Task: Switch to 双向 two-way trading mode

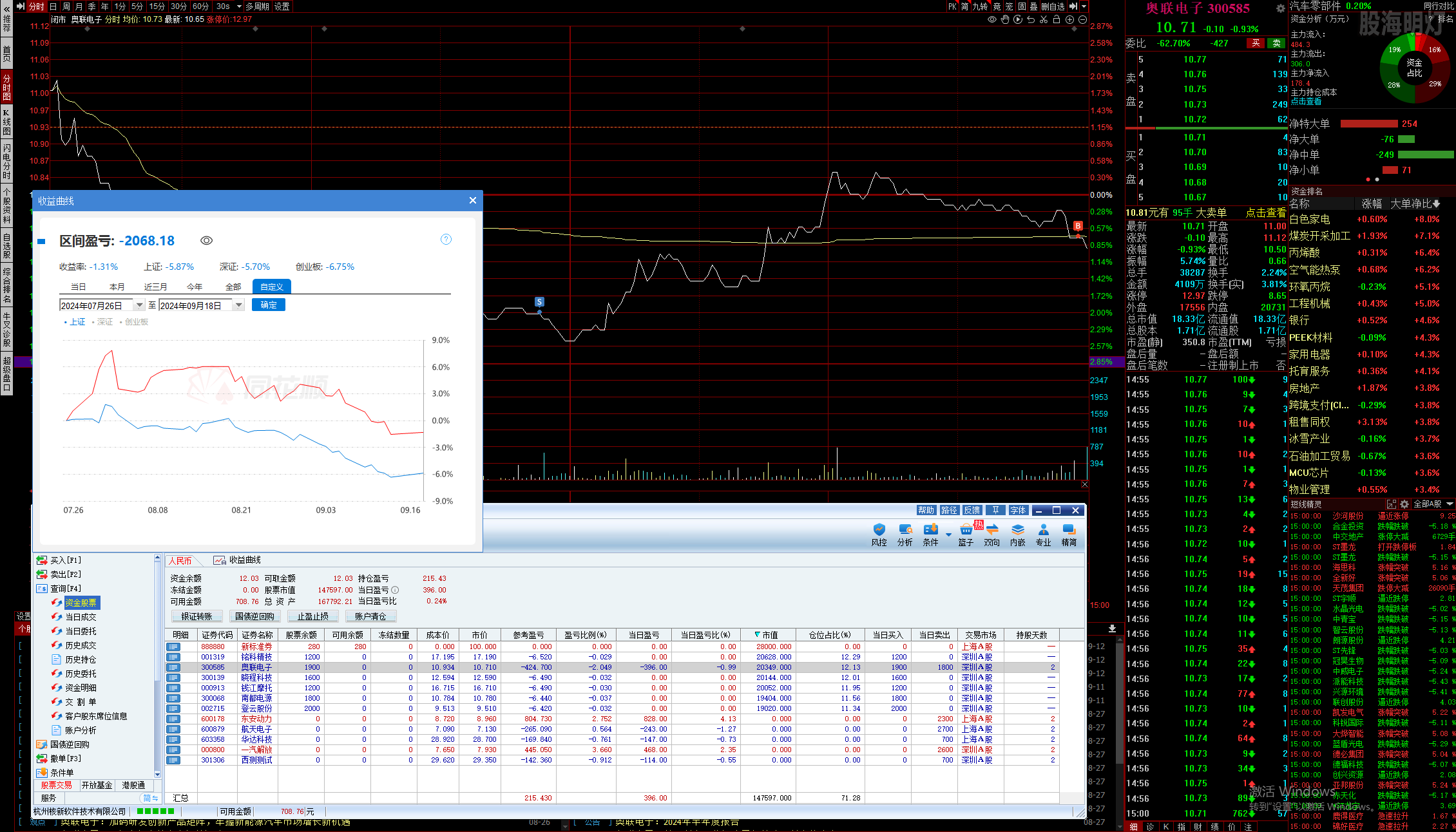Action: click(992, 535)
